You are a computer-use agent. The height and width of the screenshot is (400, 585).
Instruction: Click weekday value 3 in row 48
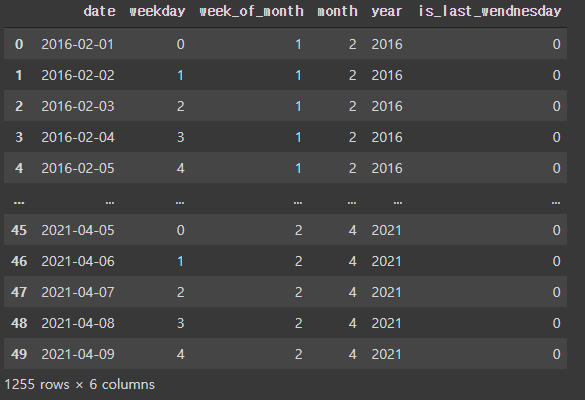click(x=181, y=323)
